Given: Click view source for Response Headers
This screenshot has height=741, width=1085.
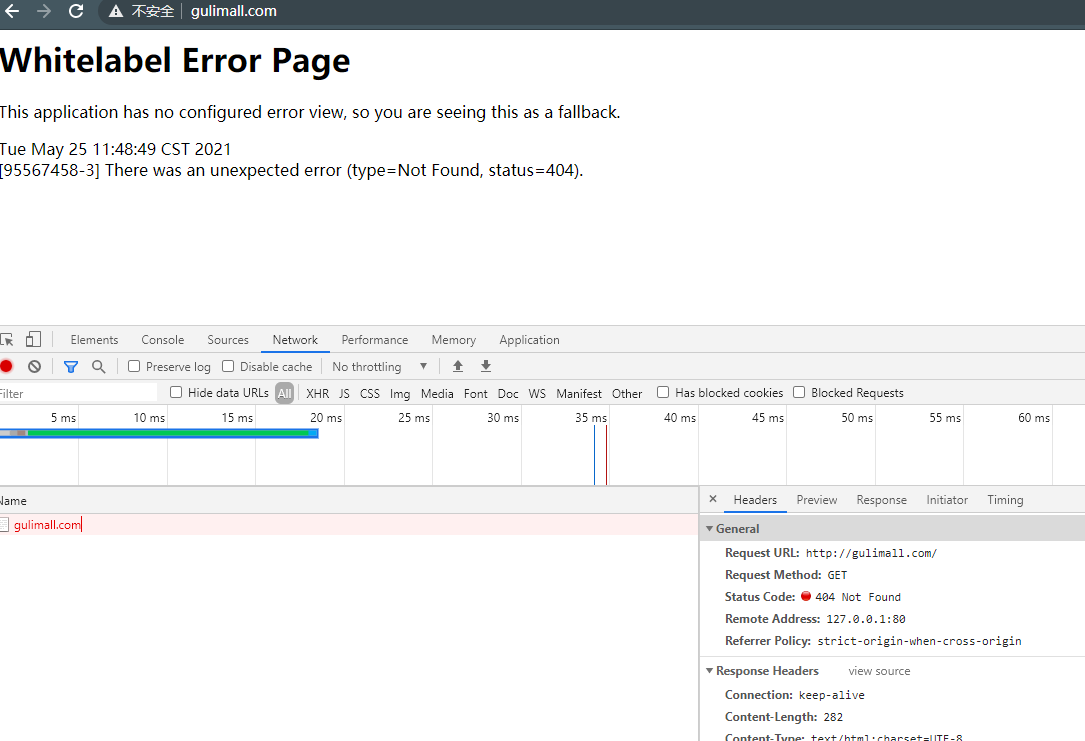Looking at the screenshot, I should tap(879, 671).
